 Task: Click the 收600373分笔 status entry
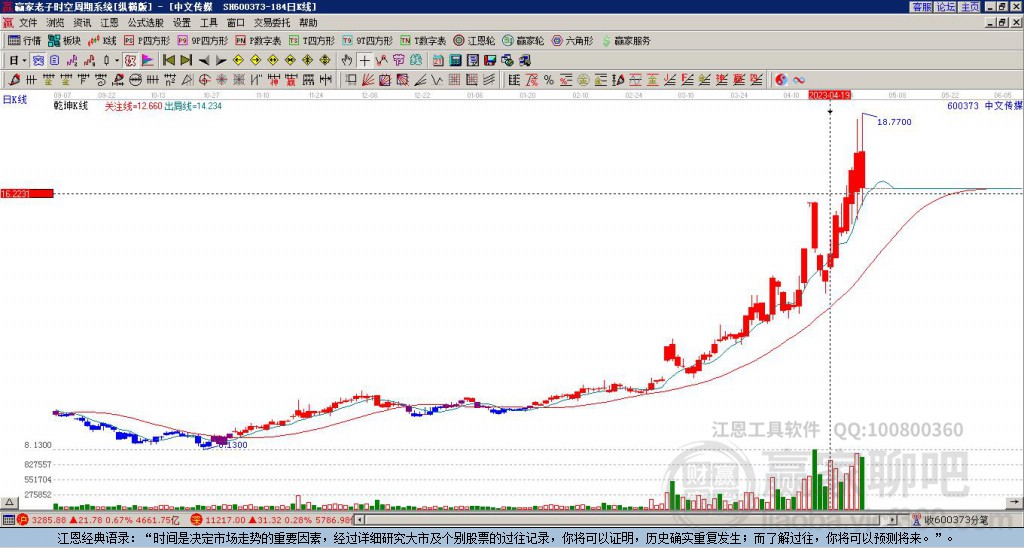(x=955, y=520)
